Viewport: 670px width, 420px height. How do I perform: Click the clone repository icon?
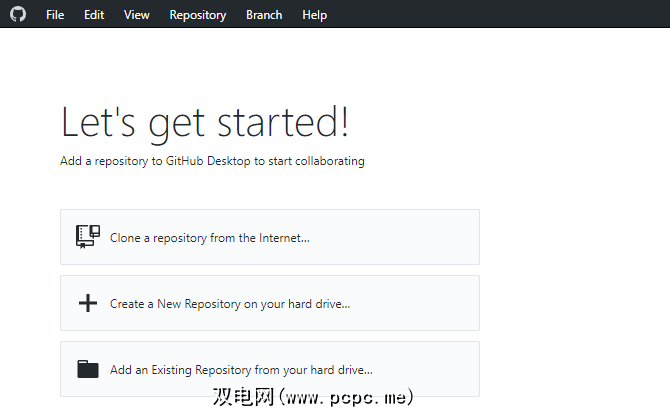tap(88, 237)
